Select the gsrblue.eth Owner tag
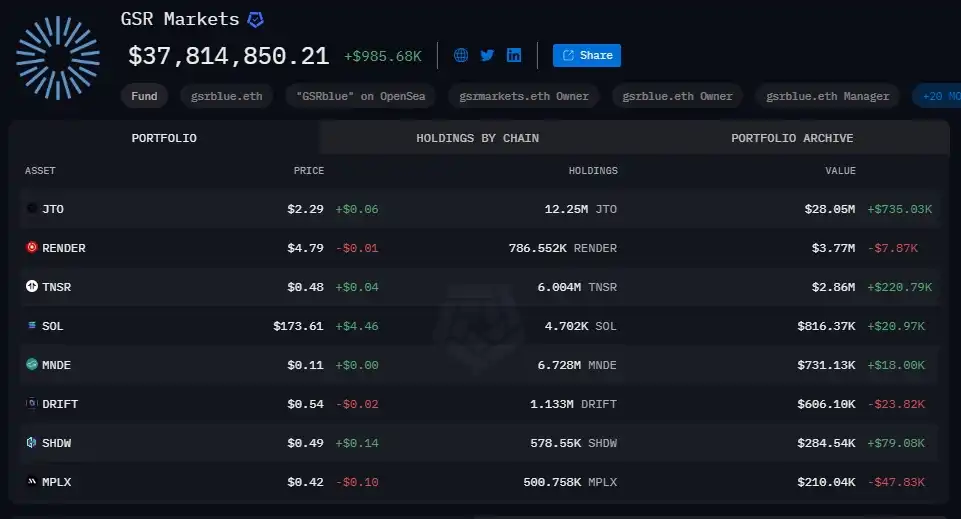This screenshot has height=519, width=961. point(677,96)
